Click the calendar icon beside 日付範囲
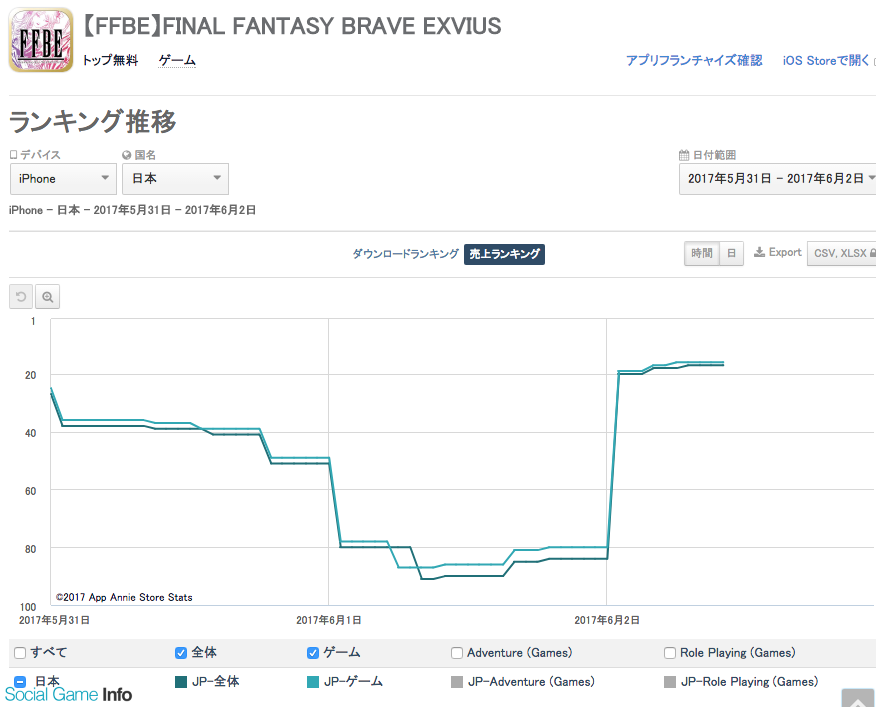The image size is (876, 707). point(684,155)
